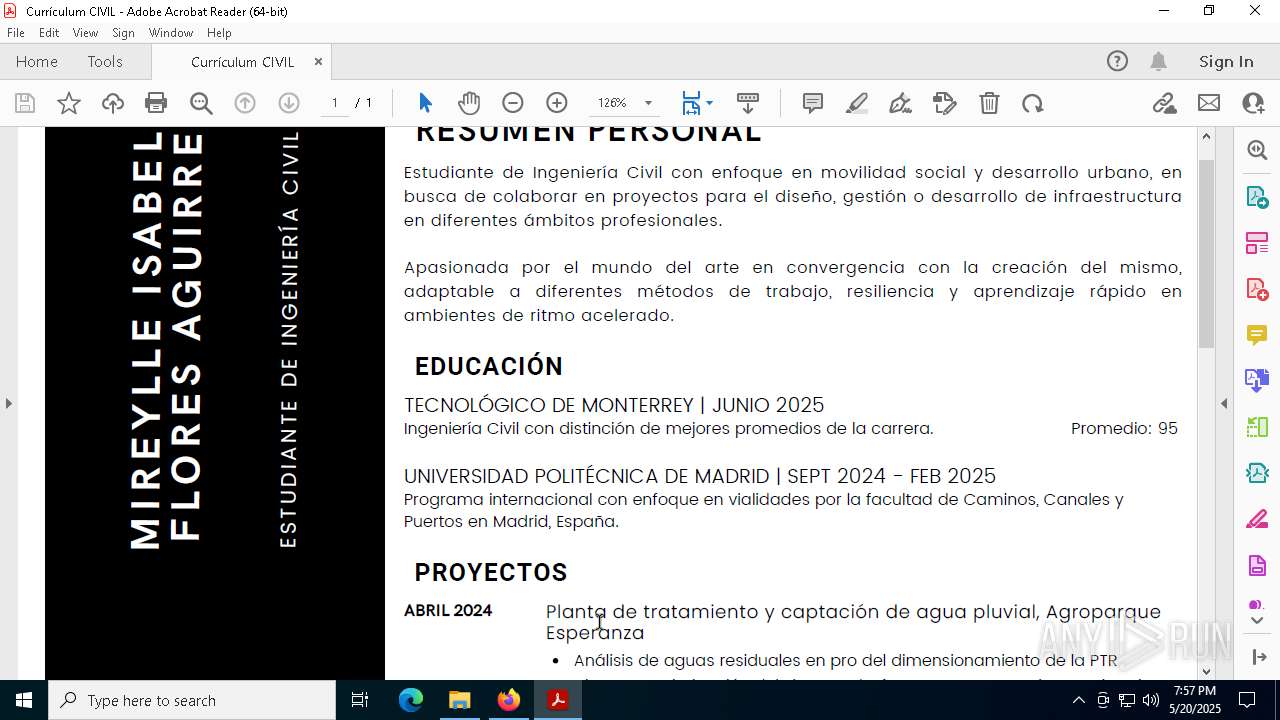Show hidden system tray icons

pyautogui.click(x=1078, y=700)
